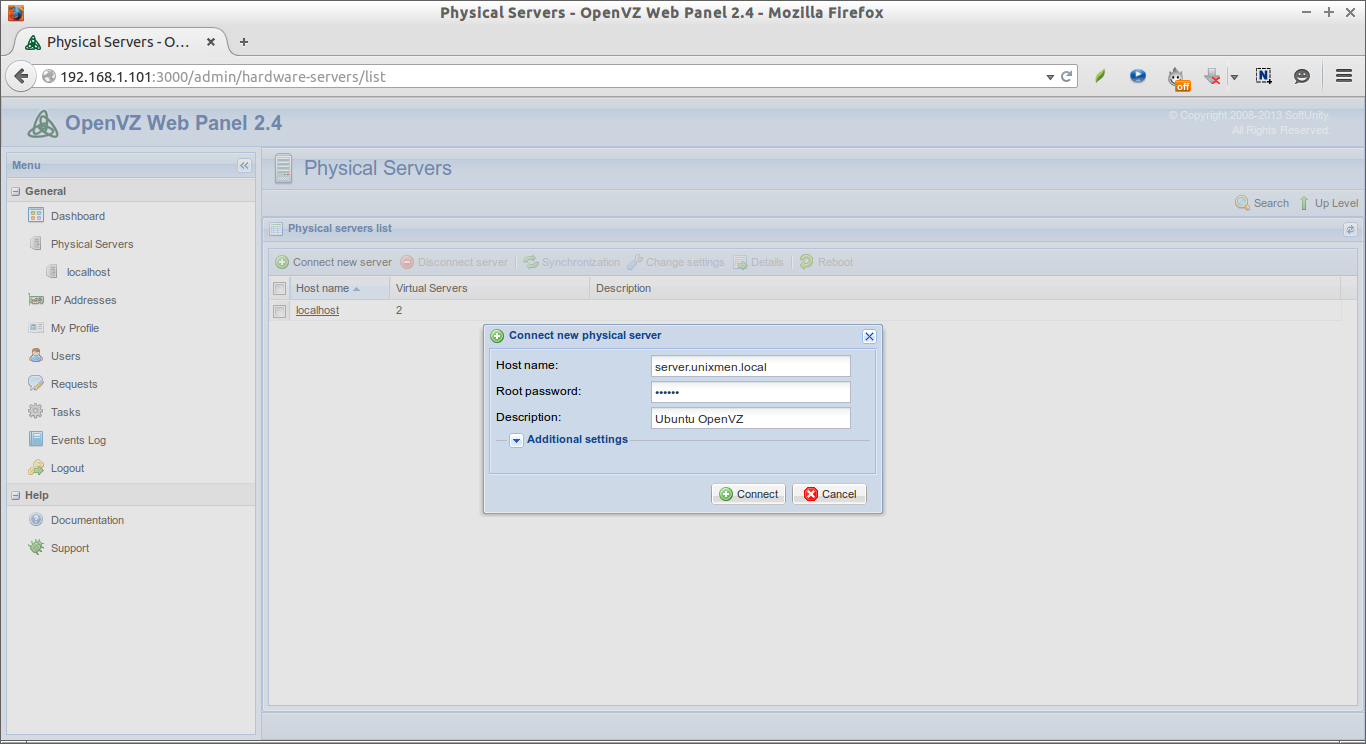
Task: Click the Support bug icon
Action: coord(36,548)
